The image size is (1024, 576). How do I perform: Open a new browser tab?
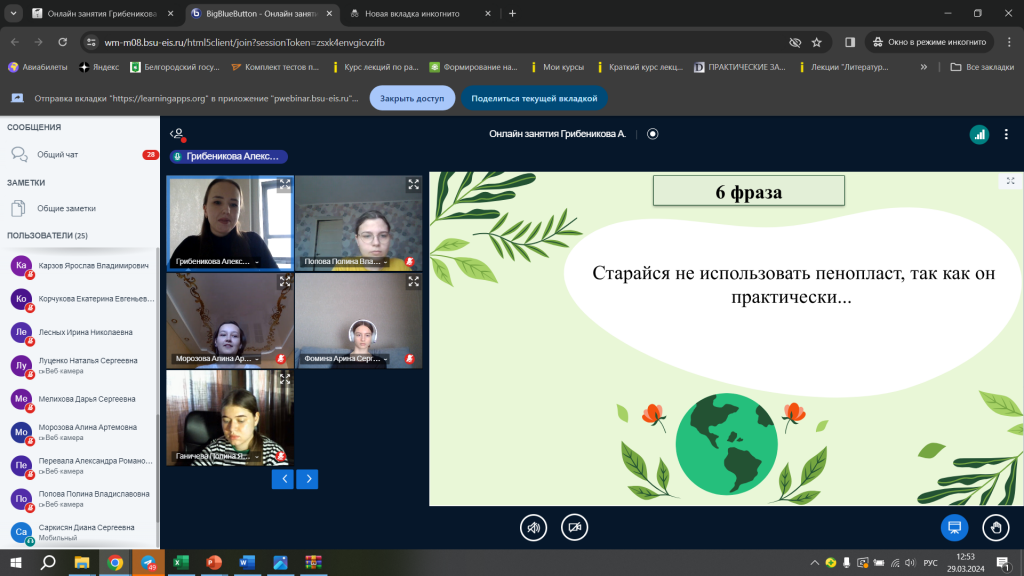(x=513, y=13)
